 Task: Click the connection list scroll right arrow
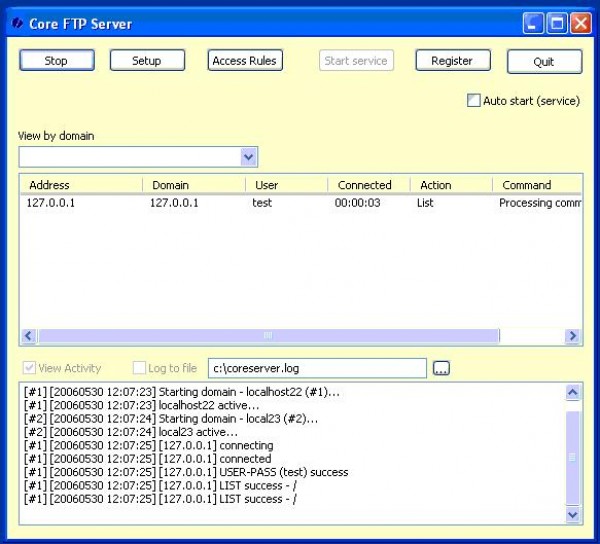click(x=572, y=336)
